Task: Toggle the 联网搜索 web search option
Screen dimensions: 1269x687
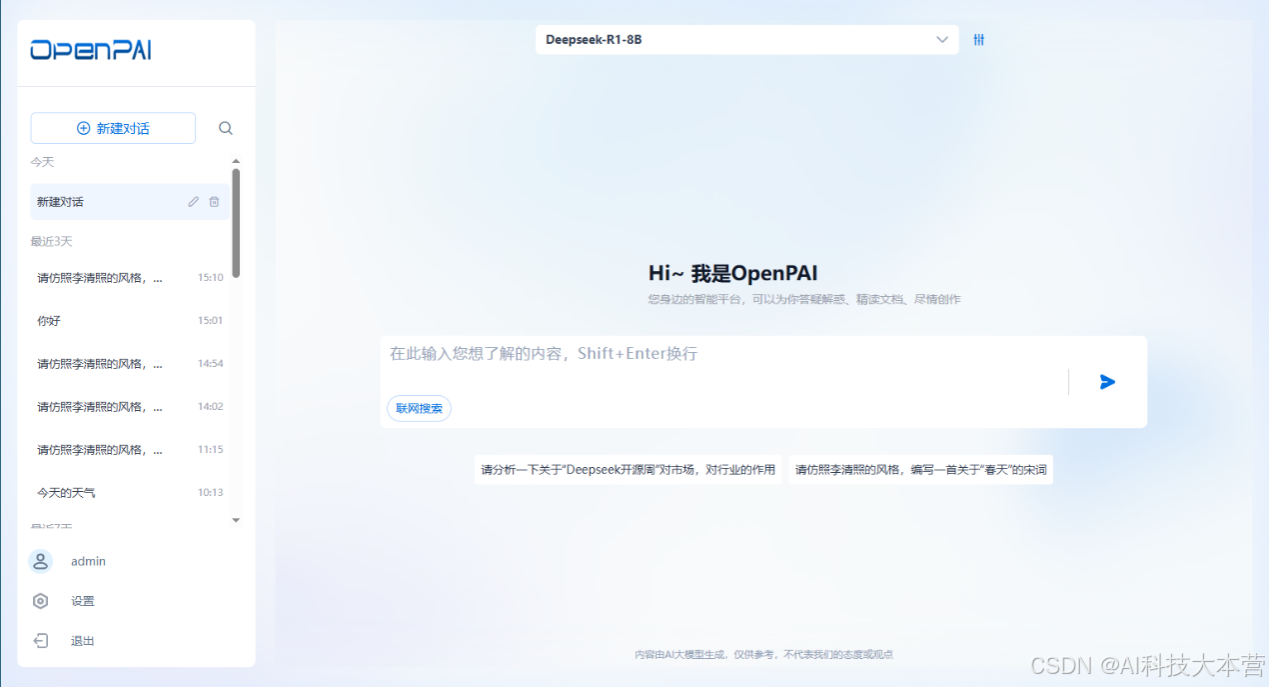Action: pyautogui.click(x=419, y=408)
